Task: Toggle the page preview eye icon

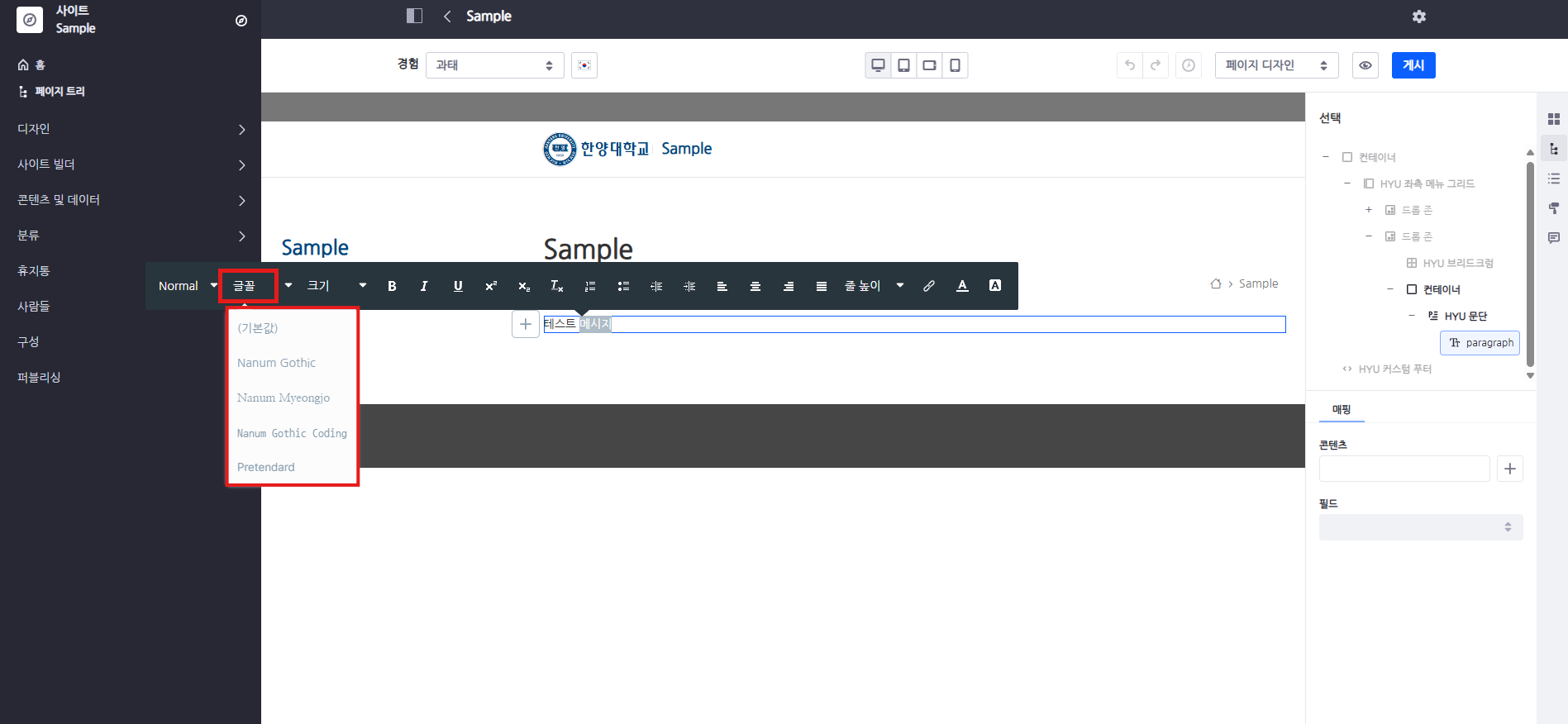Action: (x=1365, y=65)
